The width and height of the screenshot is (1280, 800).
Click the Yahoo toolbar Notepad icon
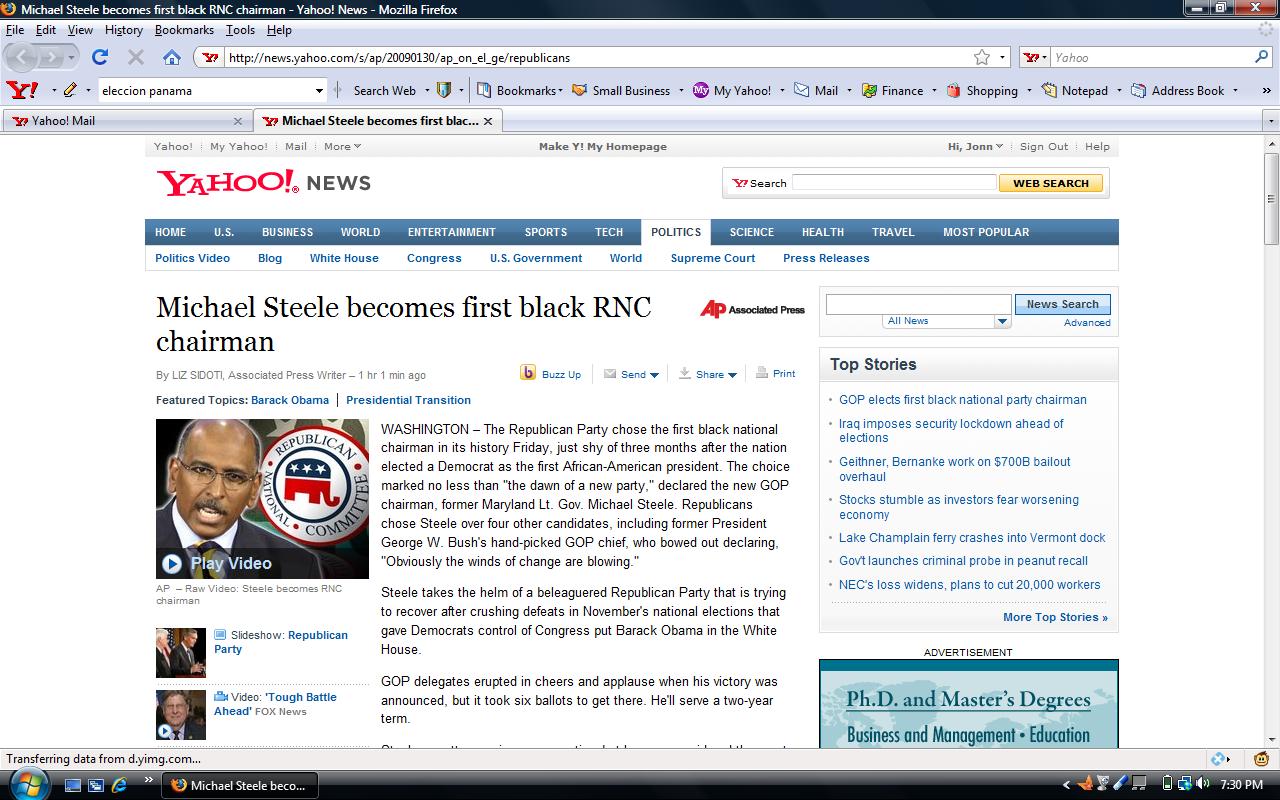[1049, 90]
